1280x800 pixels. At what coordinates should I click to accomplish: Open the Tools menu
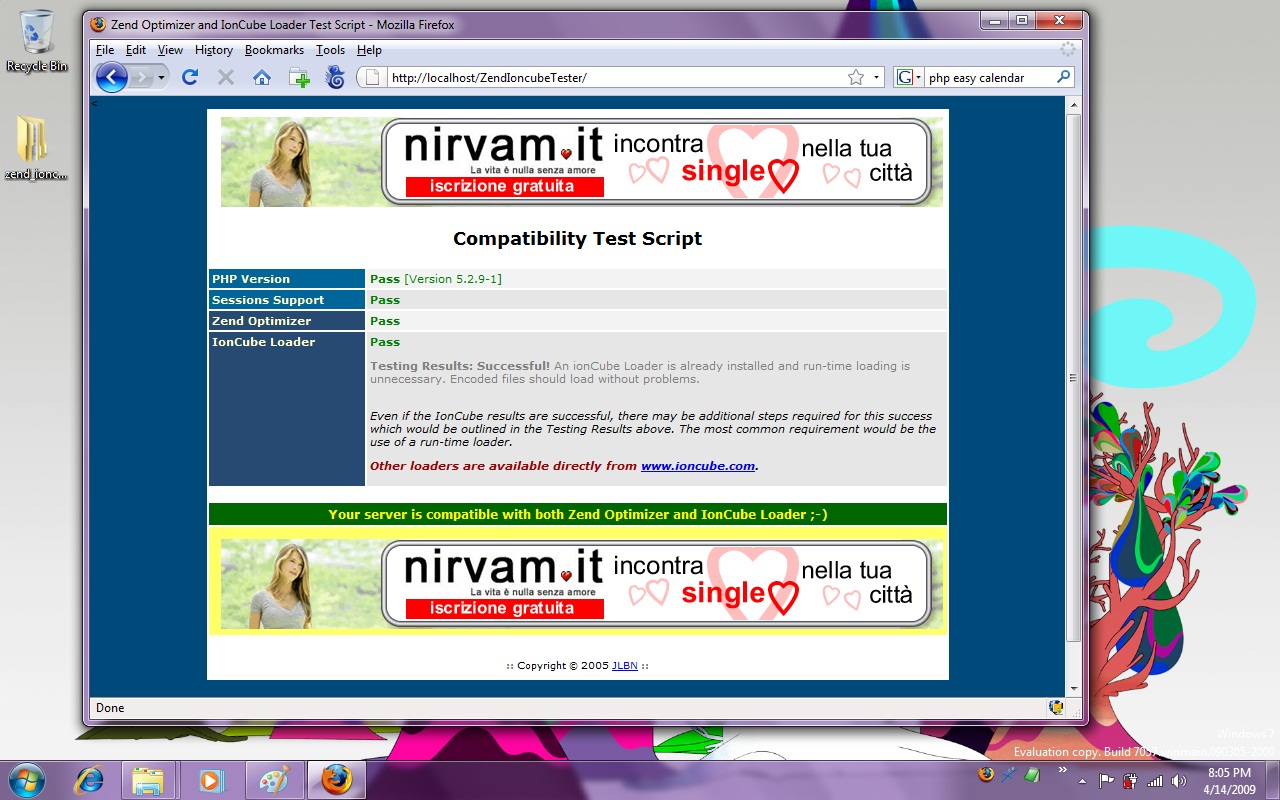pyautogui.click(x=330, y=50)
